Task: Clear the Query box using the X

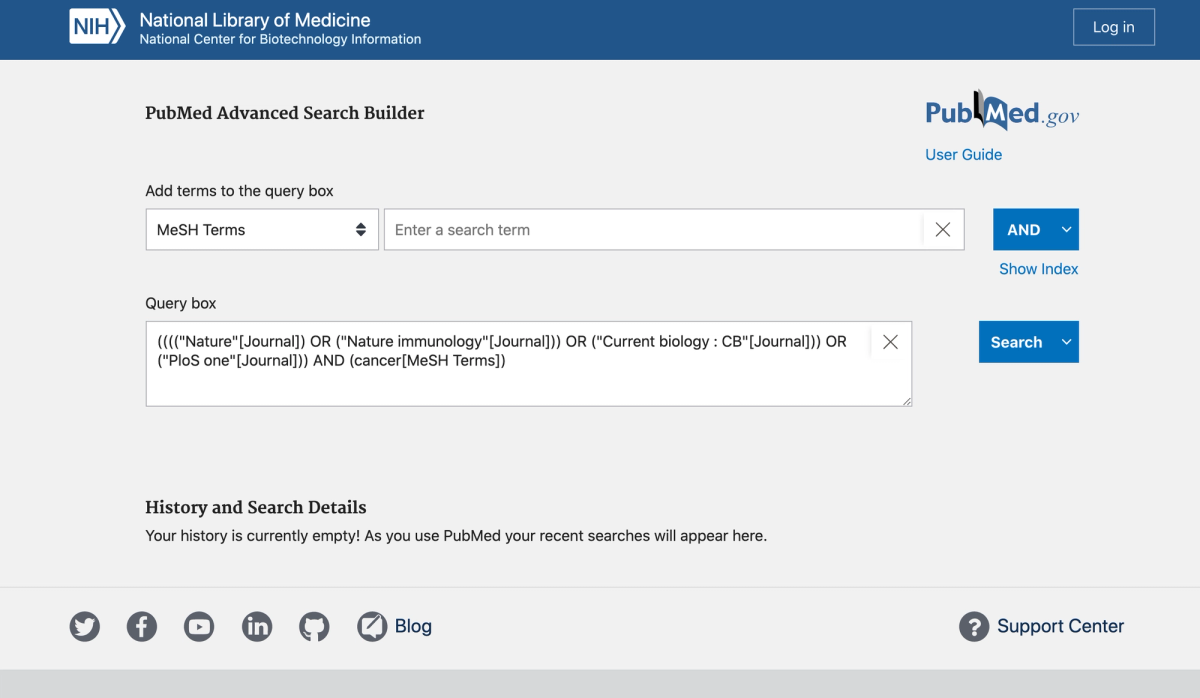Action: point(890,341)
